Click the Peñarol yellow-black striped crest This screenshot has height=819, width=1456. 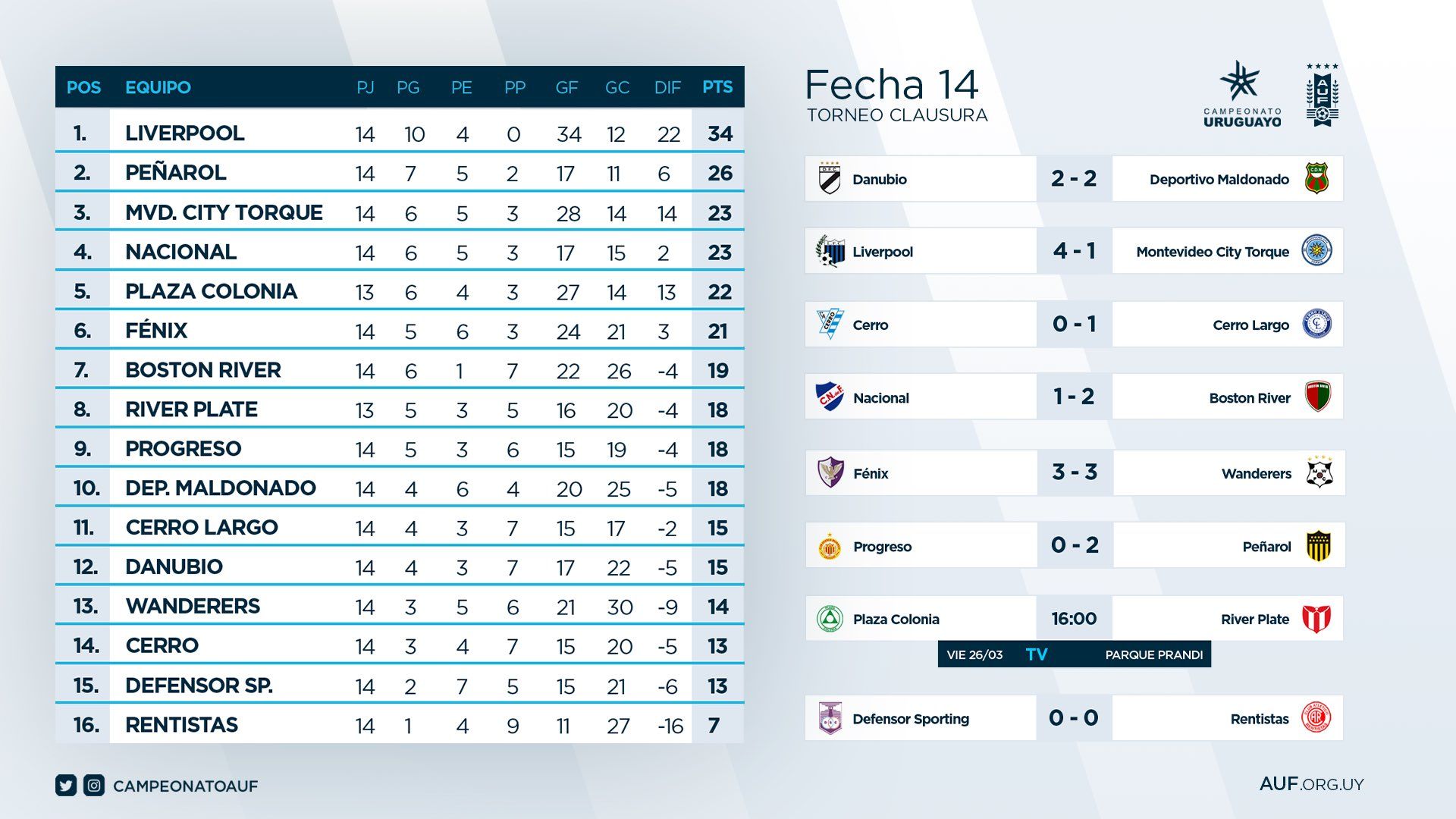[1319, 546]
